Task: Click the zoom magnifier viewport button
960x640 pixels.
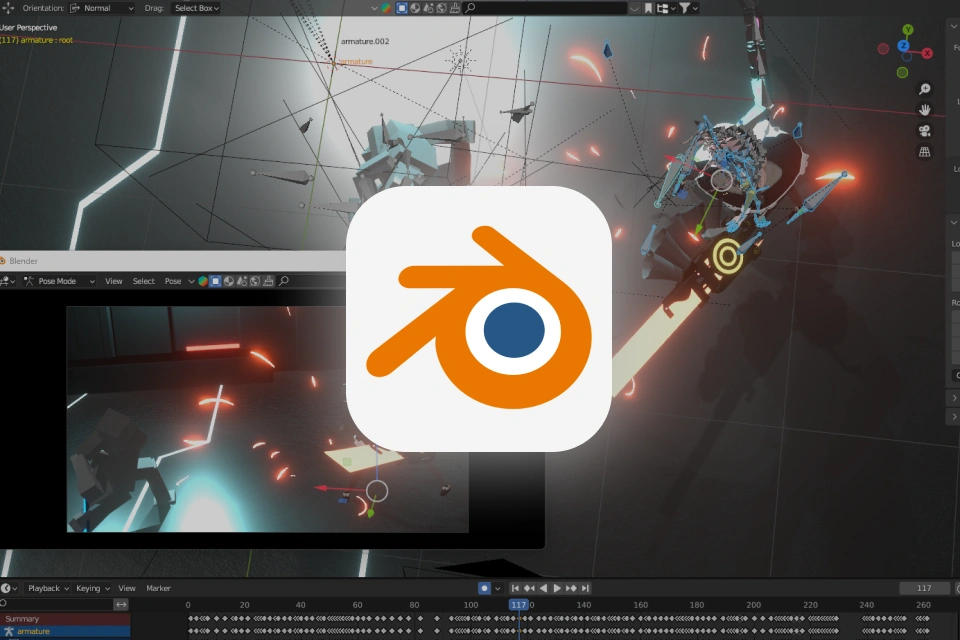Action: (x=924, y=89)
